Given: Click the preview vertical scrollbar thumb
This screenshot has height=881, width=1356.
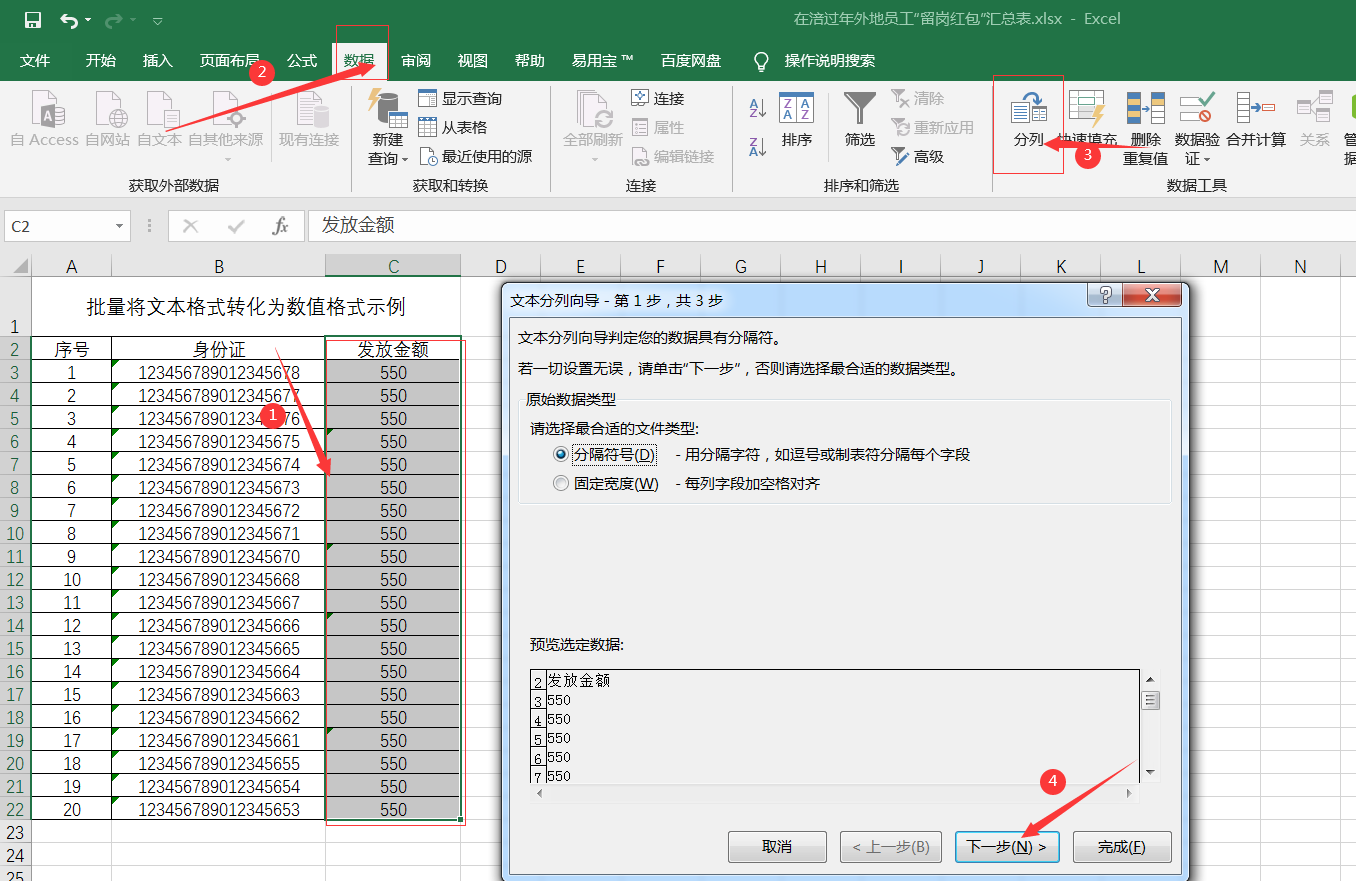Looking at the screenshot, I should 1150,700.
